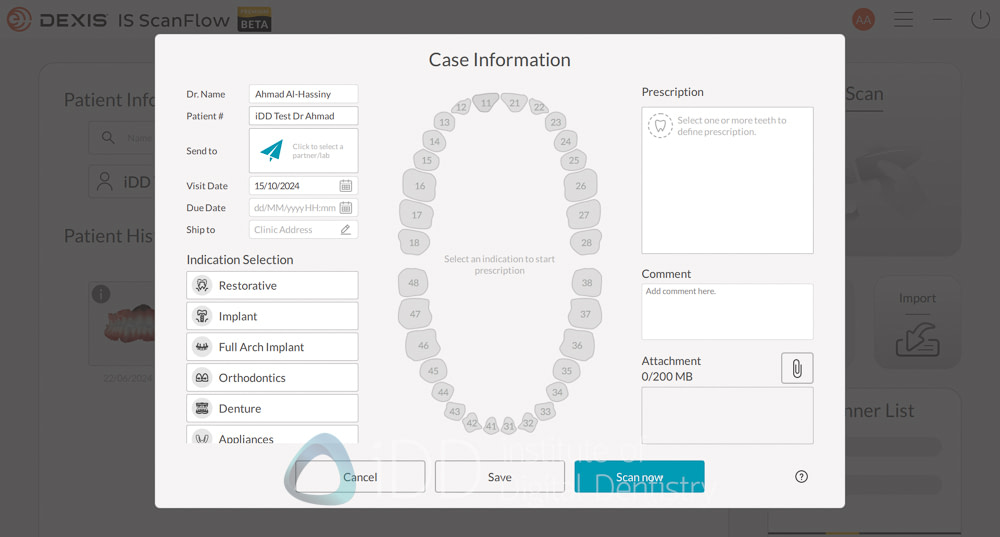Viewport: 1000px width, 537px height.
Task: Select tooth 47 on the chart
Action: click(415, 314)
